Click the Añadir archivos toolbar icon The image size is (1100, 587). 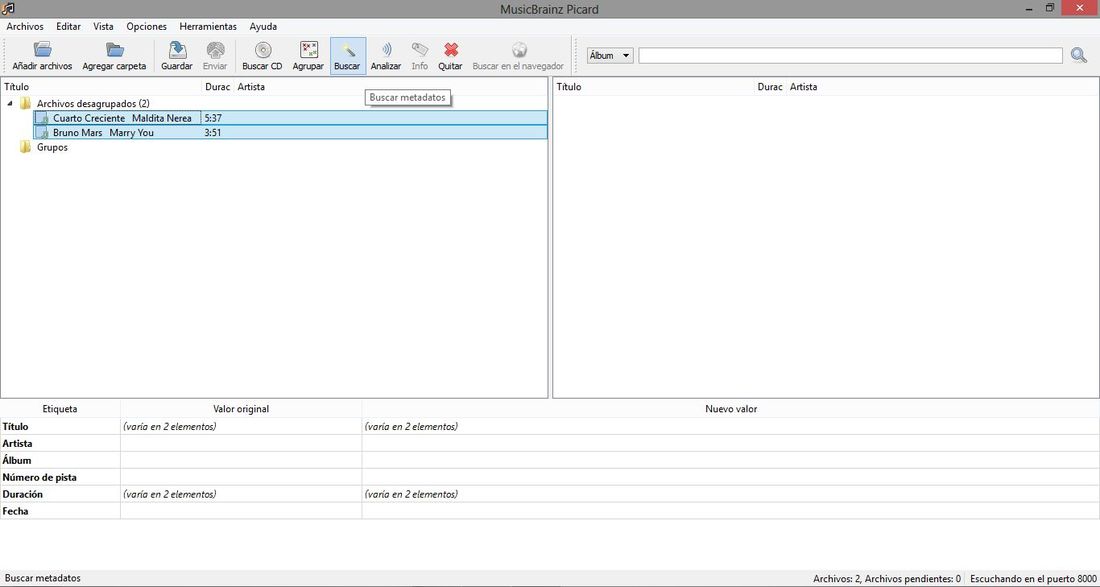tap(43, 50)
